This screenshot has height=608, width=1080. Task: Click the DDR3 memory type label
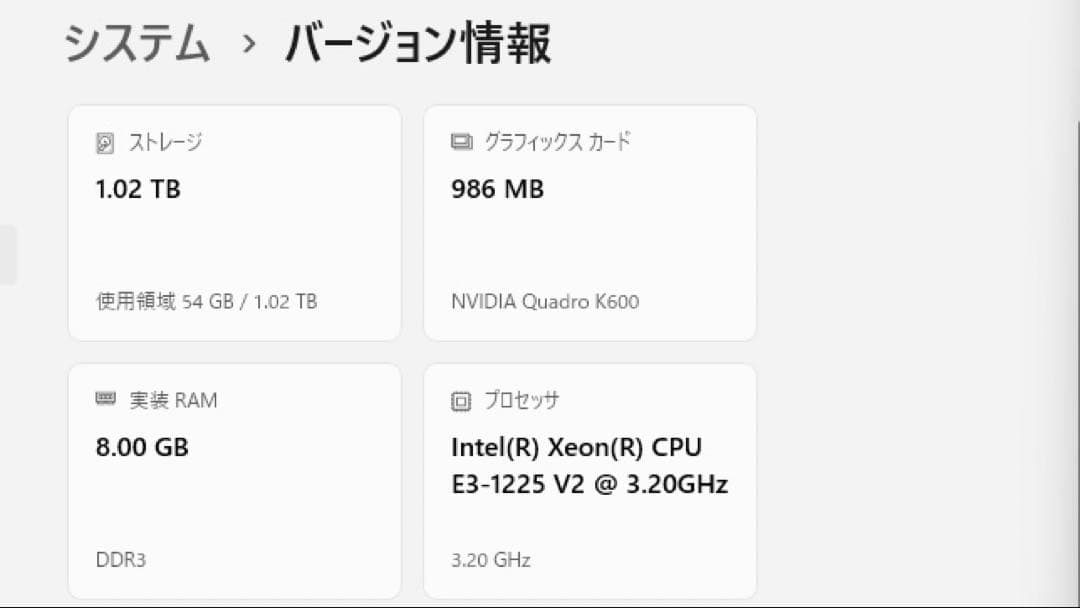click(x=119, y=560)
